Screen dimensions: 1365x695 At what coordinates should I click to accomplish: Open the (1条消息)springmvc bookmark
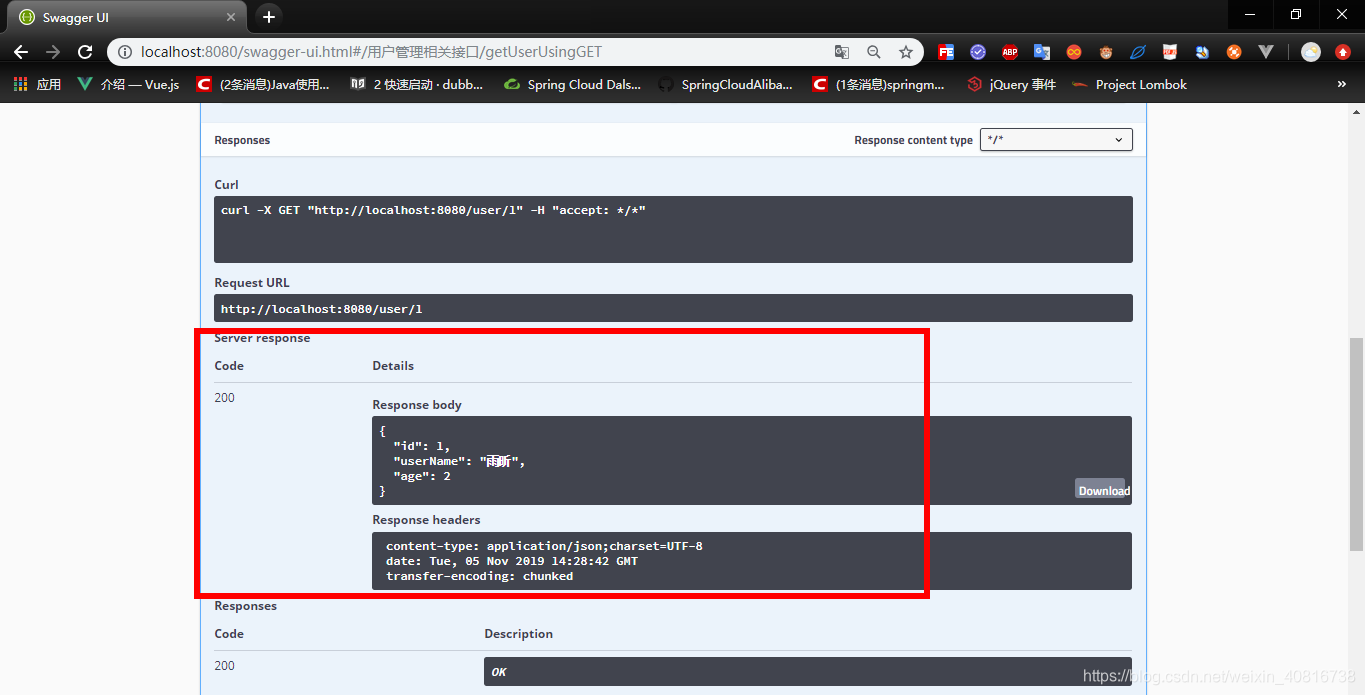[x=879, y=85]
